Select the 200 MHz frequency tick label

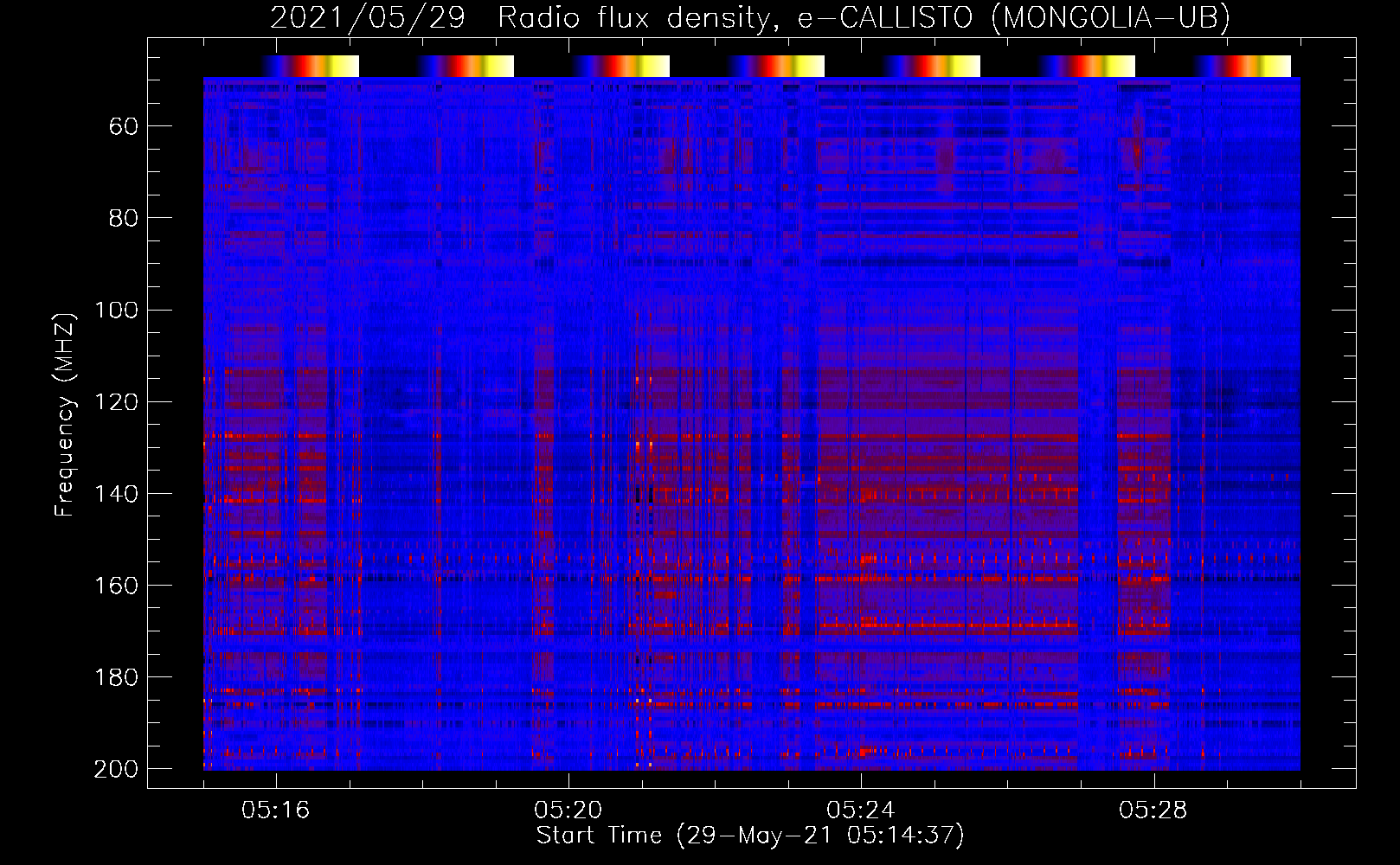[116, 769]
